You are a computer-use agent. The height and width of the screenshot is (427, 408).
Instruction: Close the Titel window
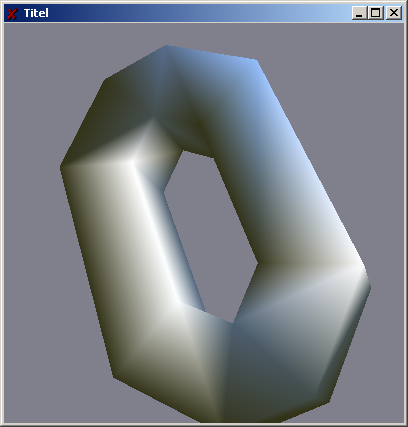(394, 13)
